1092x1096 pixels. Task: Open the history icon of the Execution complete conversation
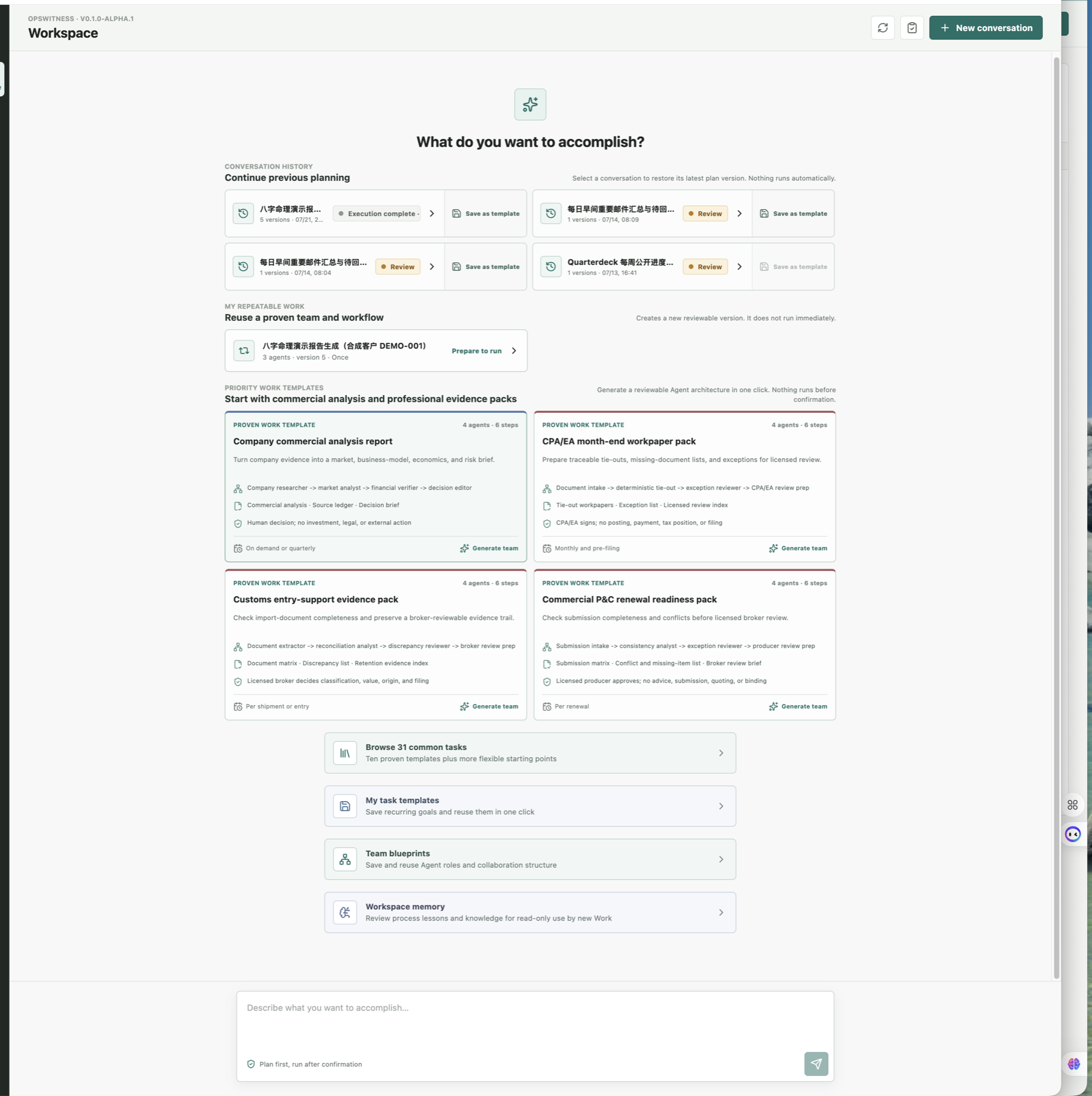(x=243, y=214)
